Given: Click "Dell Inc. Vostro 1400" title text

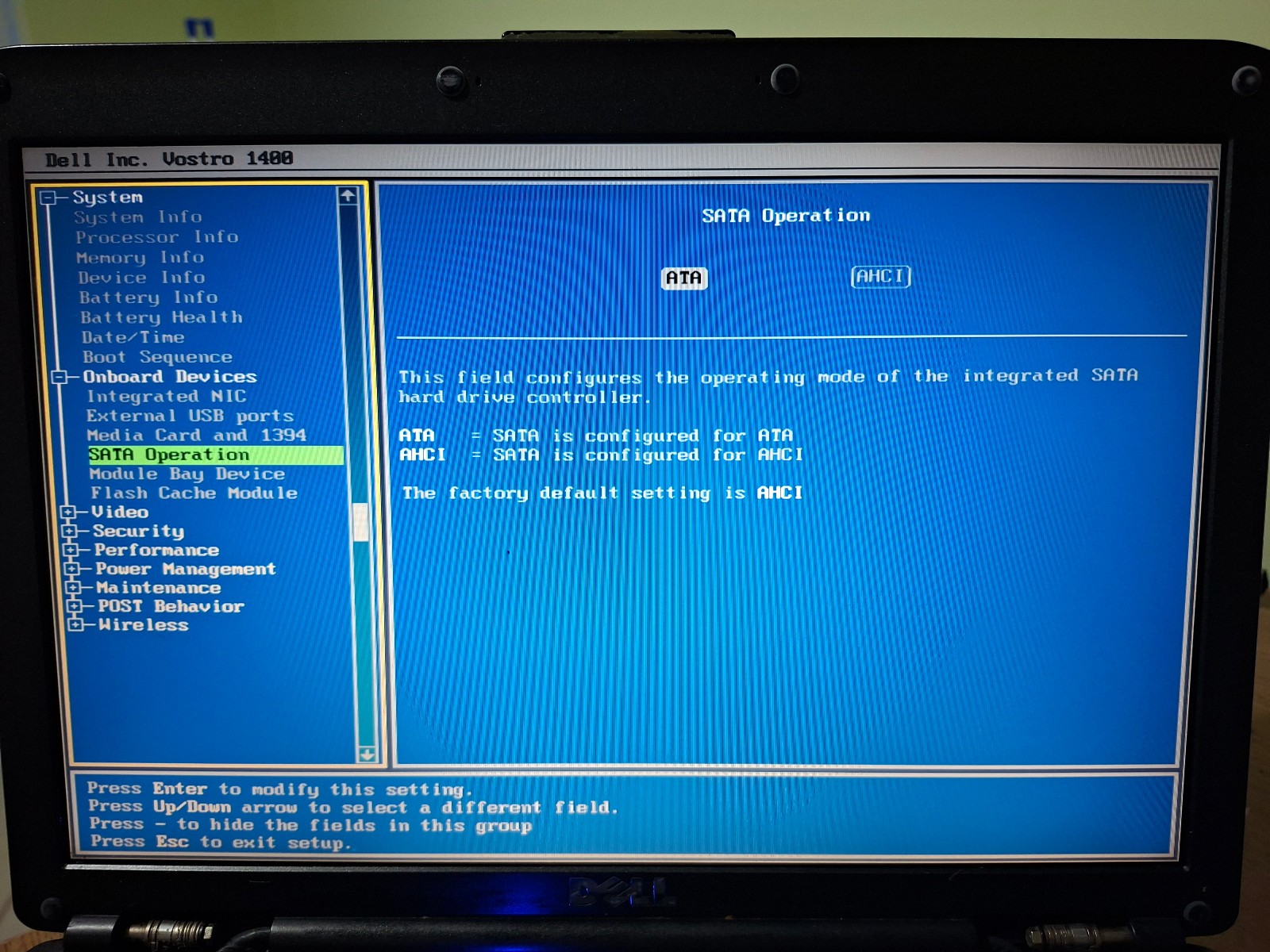Looking at the screenshot, I should (169, 159).
